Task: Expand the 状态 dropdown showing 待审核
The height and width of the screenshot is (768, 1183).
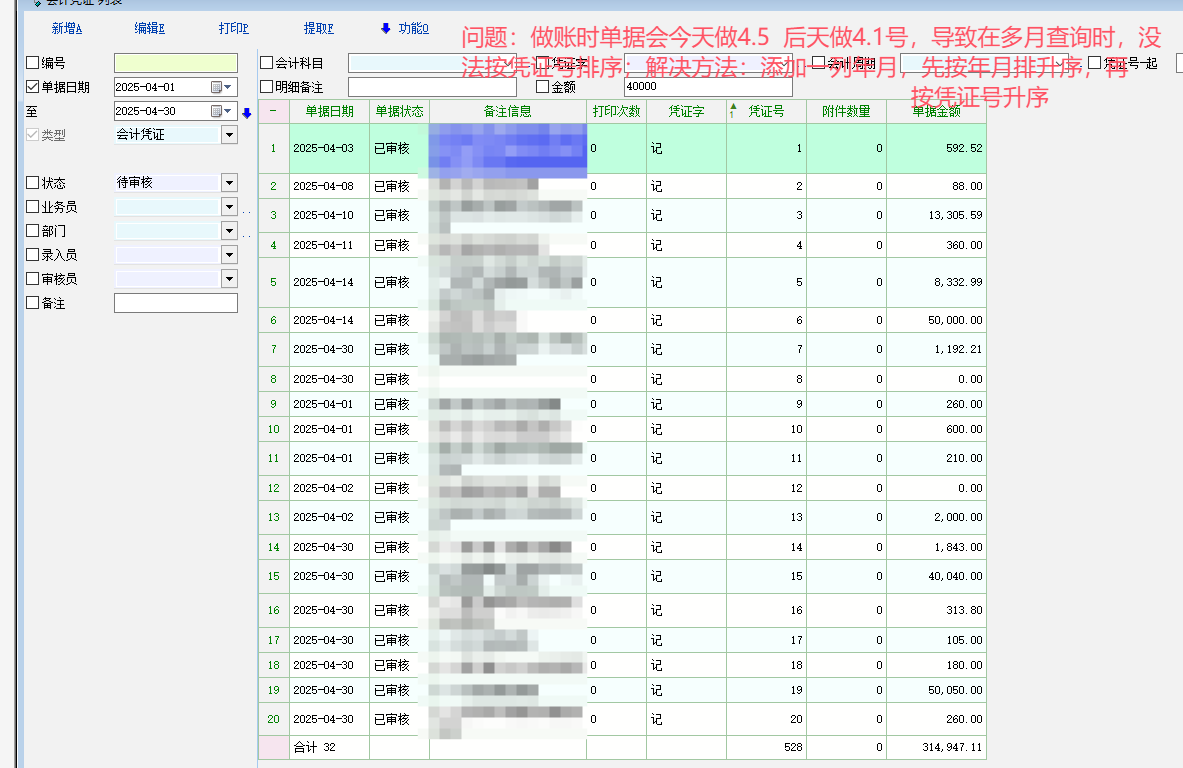Action: coord(229,183)
